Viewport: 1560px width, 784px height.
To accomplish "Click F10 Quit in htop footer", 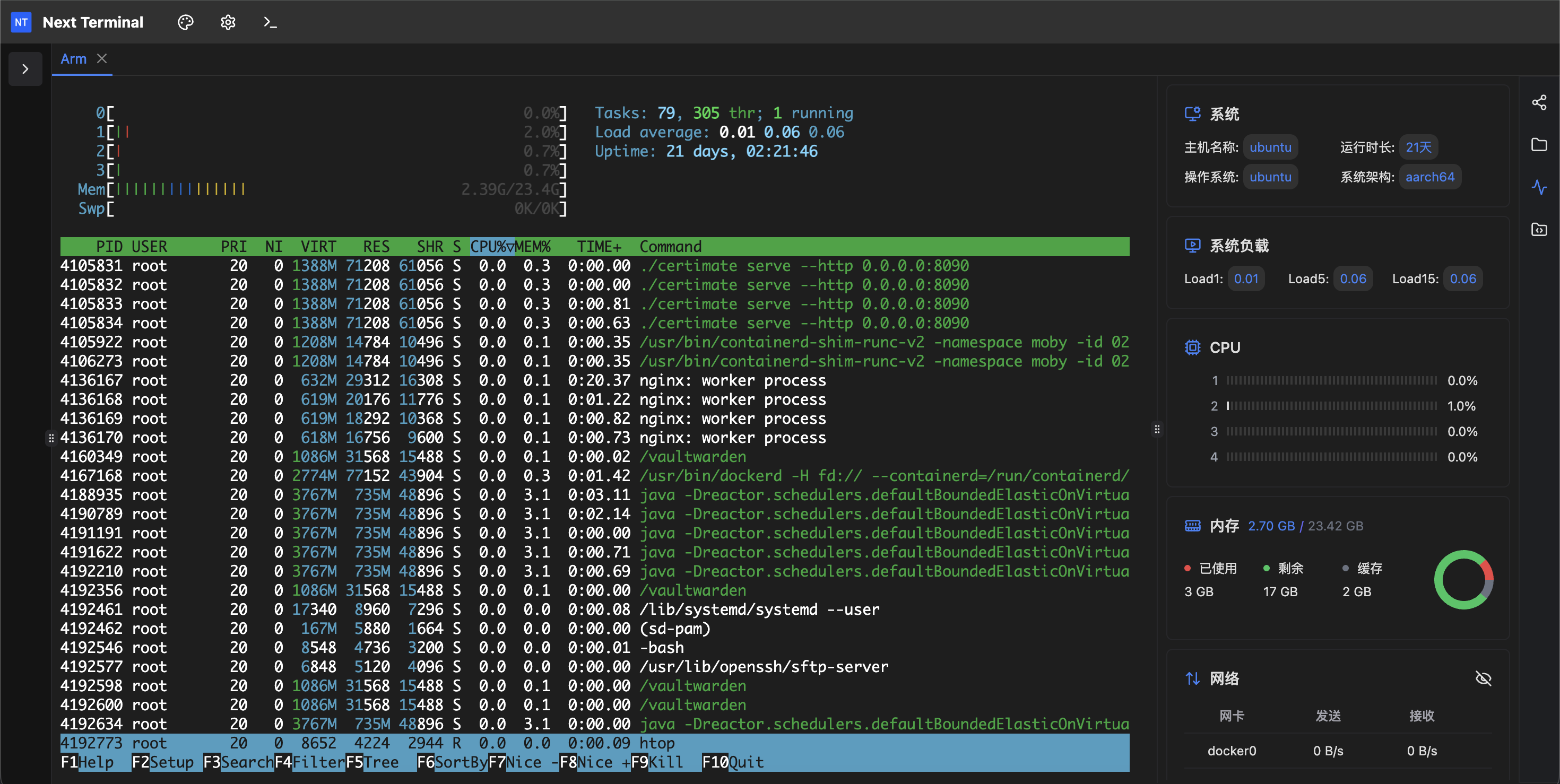I will 733,762.
